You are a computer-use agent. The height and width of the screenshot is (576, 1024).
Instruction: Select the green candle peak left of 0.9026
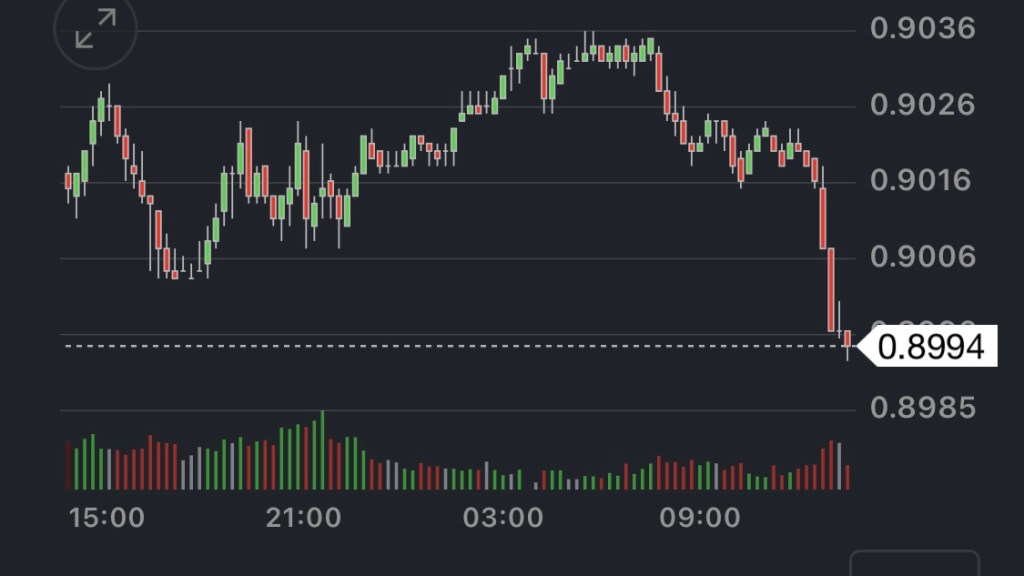tap(101, 108)
